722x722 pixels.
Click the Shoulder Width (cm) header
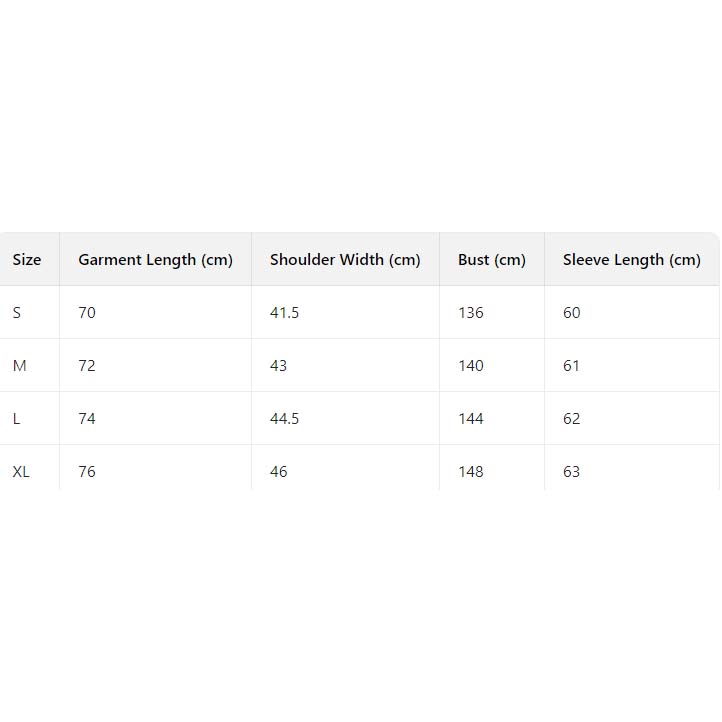(x=345, y=260)
